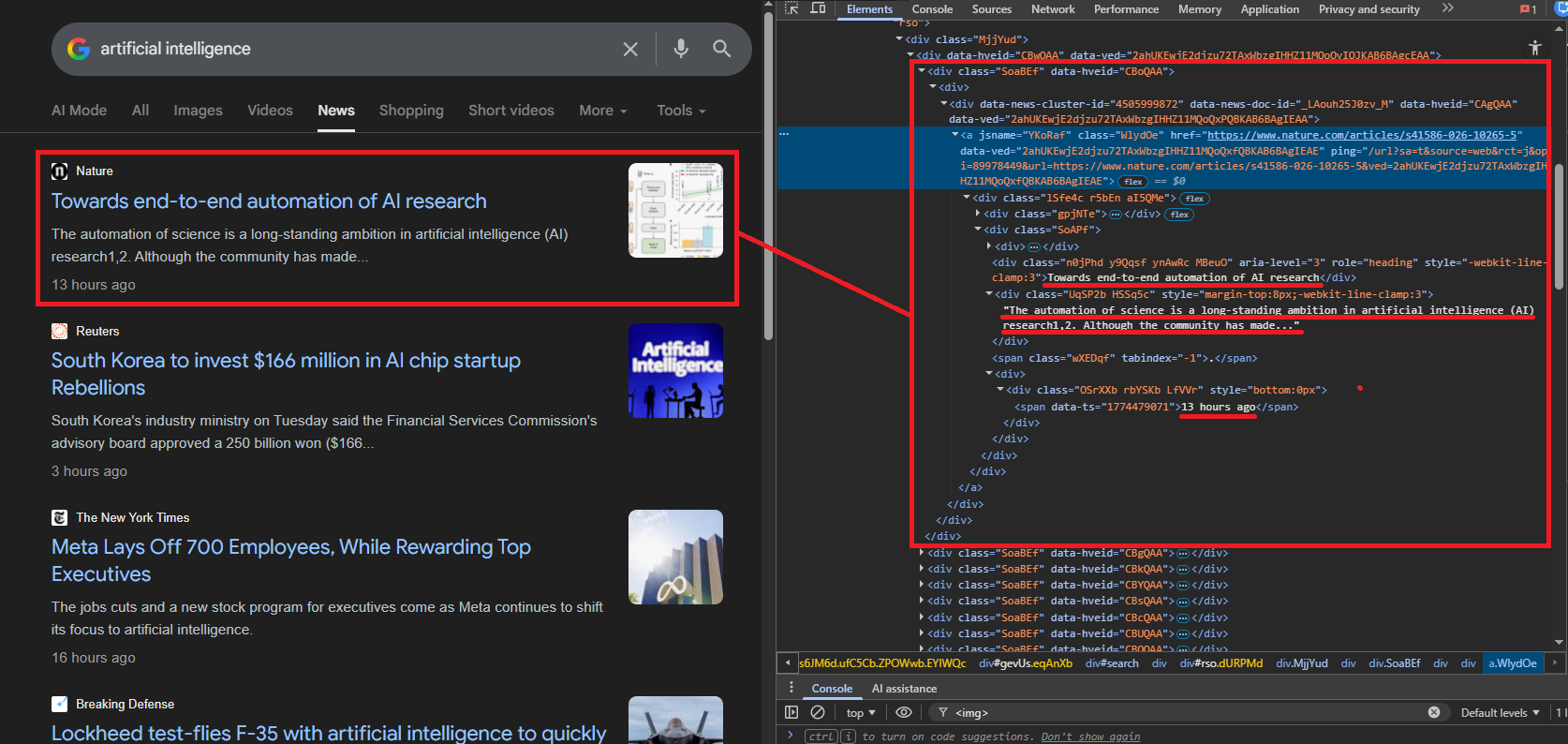Viewport: 1568px width, 744px height.
Task: Click the Reuters publisher favicon
Action: tap(60, 331)
